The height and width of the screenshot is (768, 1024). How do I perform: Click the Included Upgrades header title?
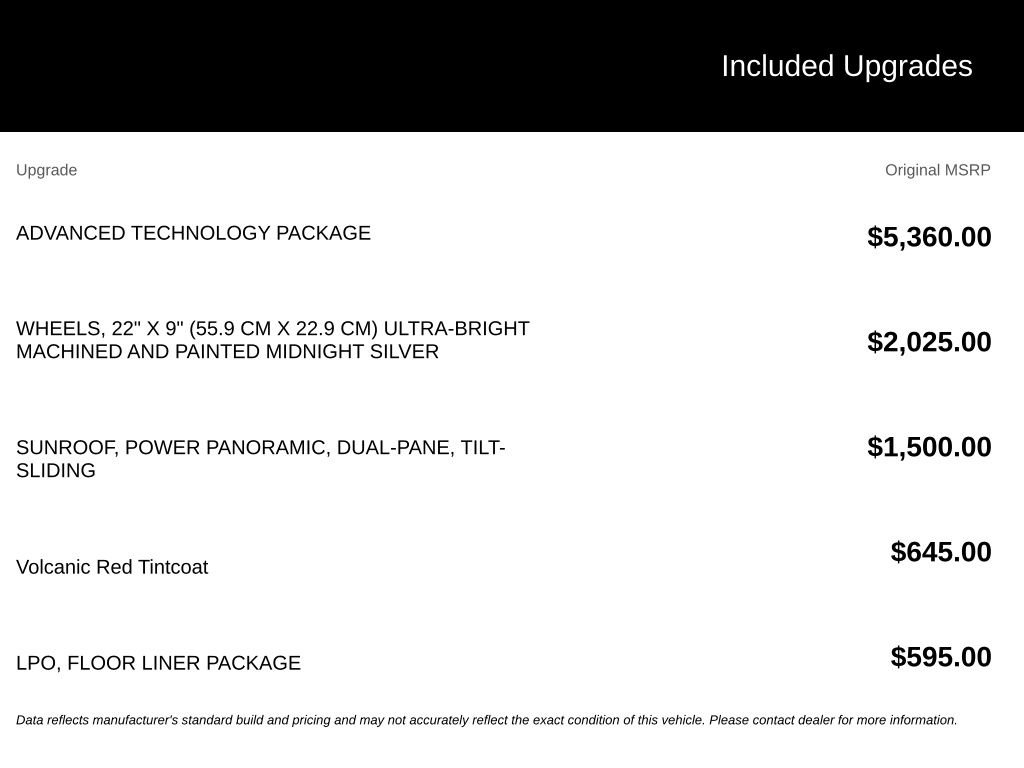click(x=846, y=66)
